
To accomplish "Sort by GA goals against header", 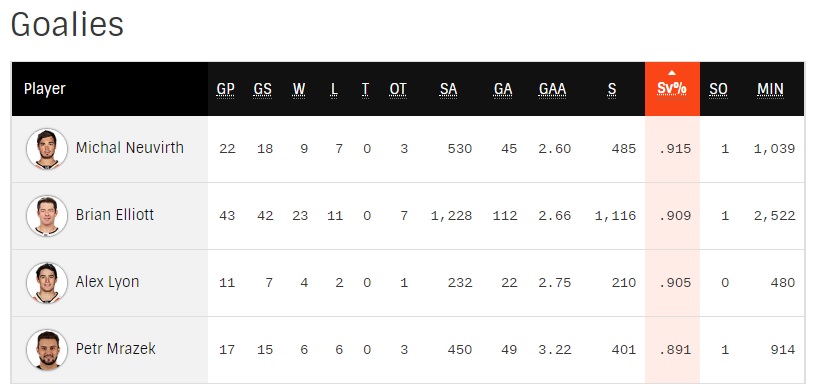I will 503,89.
